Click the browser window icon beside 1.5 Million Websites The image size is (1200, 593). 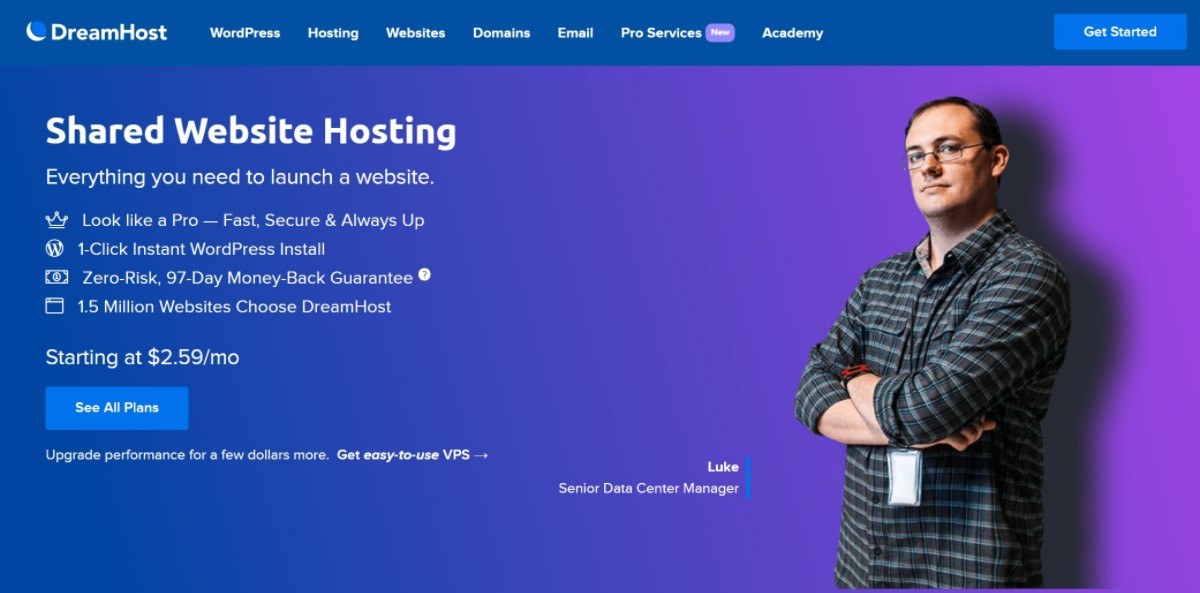[55, 307]
